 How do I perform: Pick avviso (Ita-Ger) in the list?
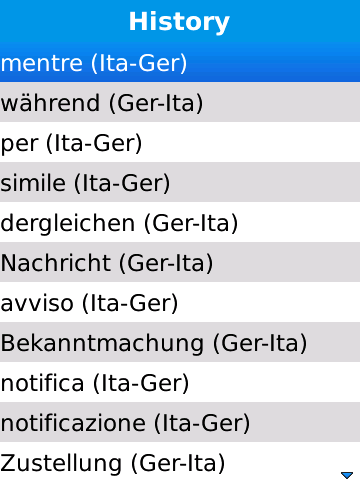[180, 302]
